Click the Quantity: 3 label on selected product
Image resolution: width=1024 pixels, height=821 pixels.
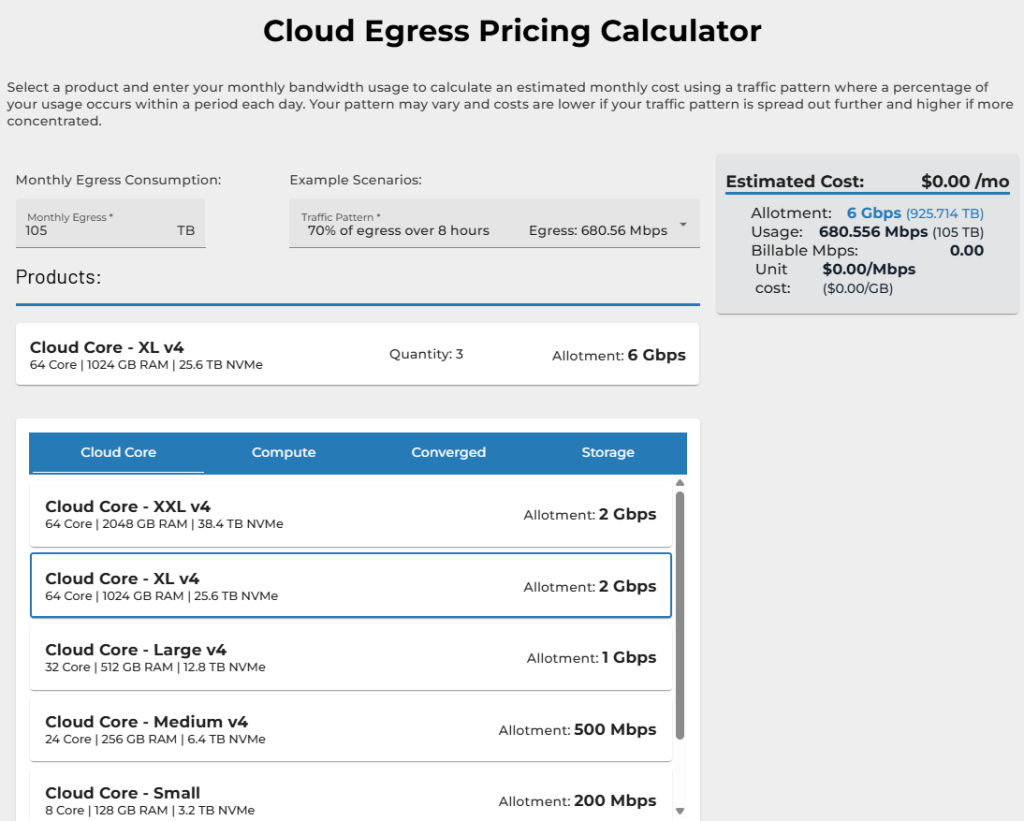(426, 354)
